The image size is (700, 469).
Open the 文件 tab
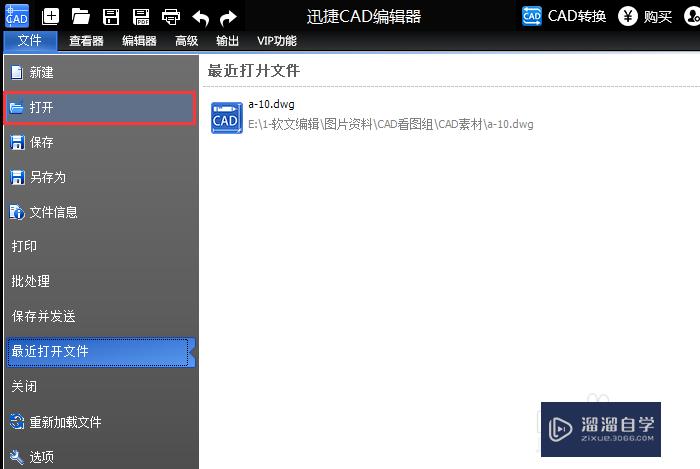click(30, 41)
